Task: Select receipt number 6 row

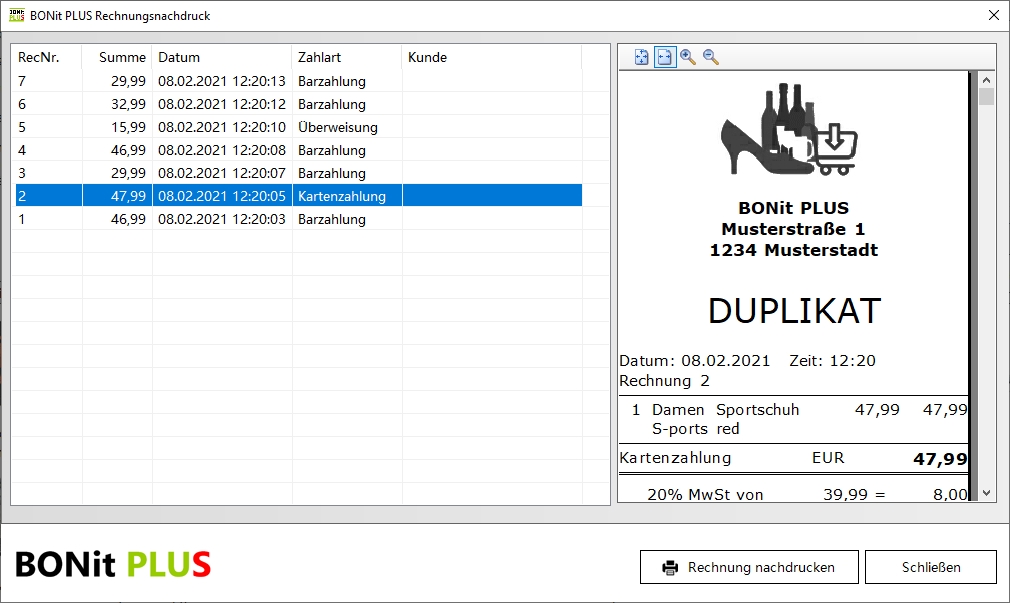Action: tap(299, 104)
